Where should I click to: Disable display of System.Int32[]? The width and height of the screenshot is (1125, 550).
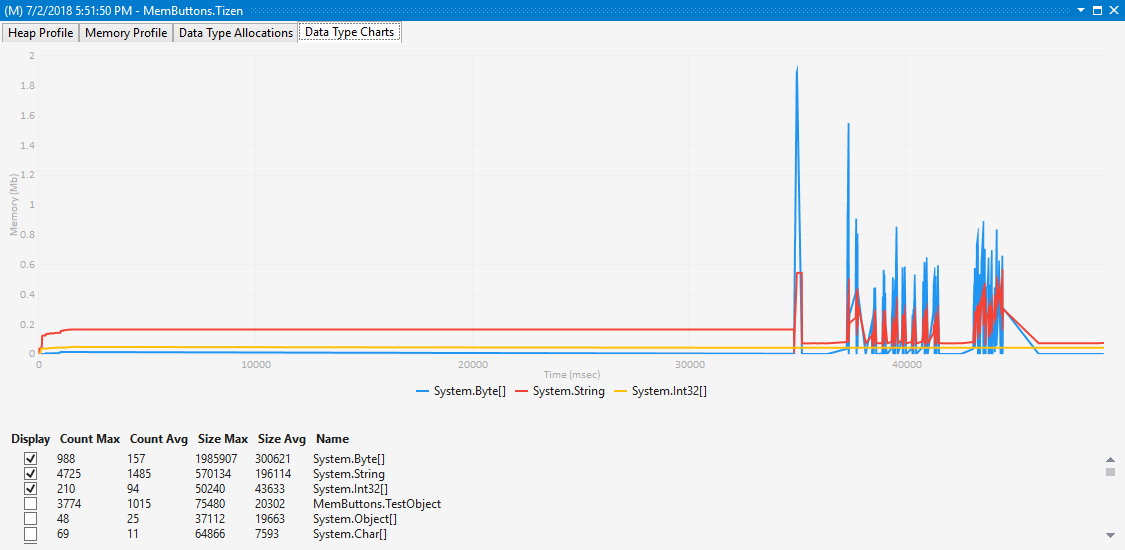[30, 489]
